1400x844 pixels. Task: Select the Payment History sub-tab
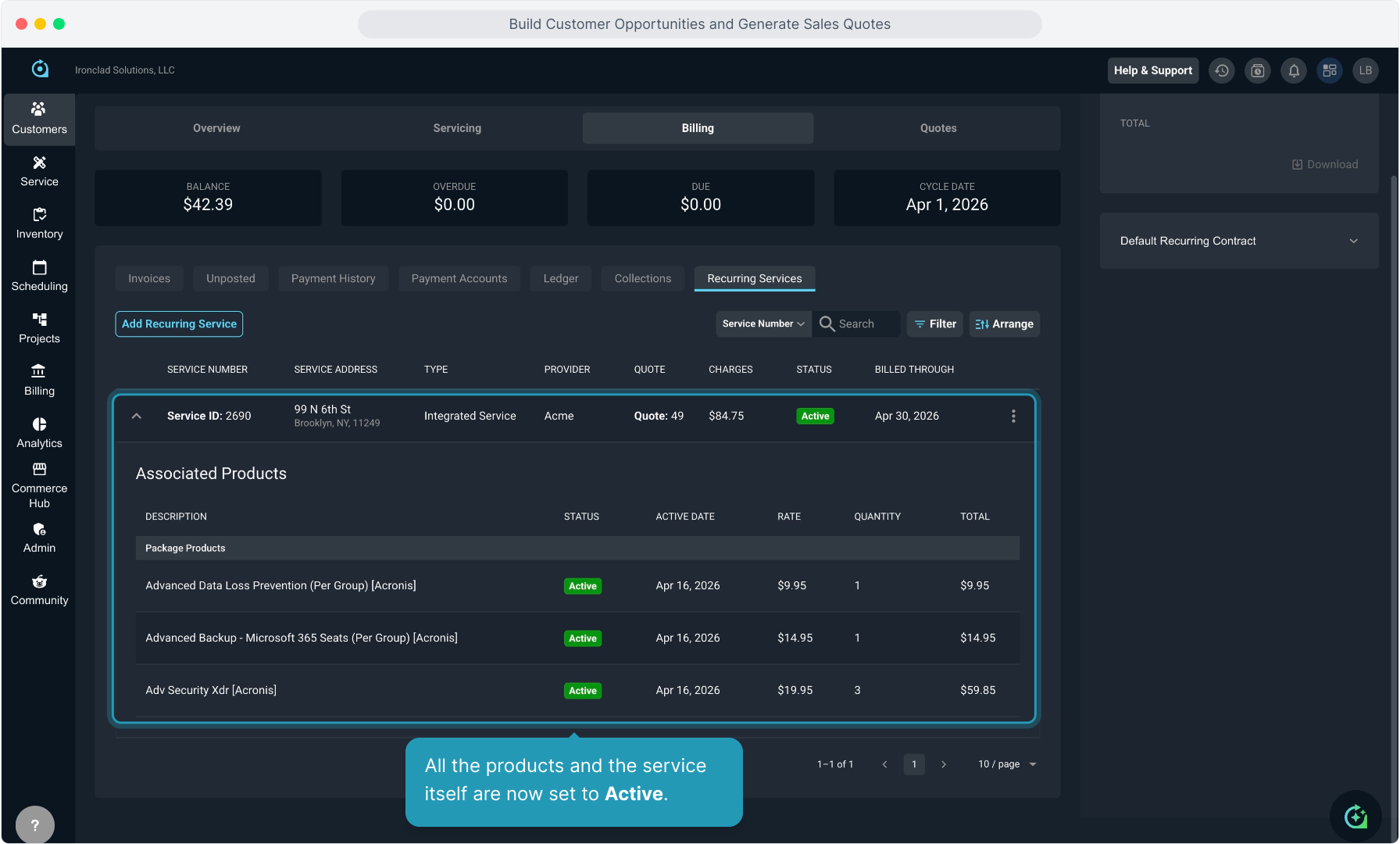point(333,279)
